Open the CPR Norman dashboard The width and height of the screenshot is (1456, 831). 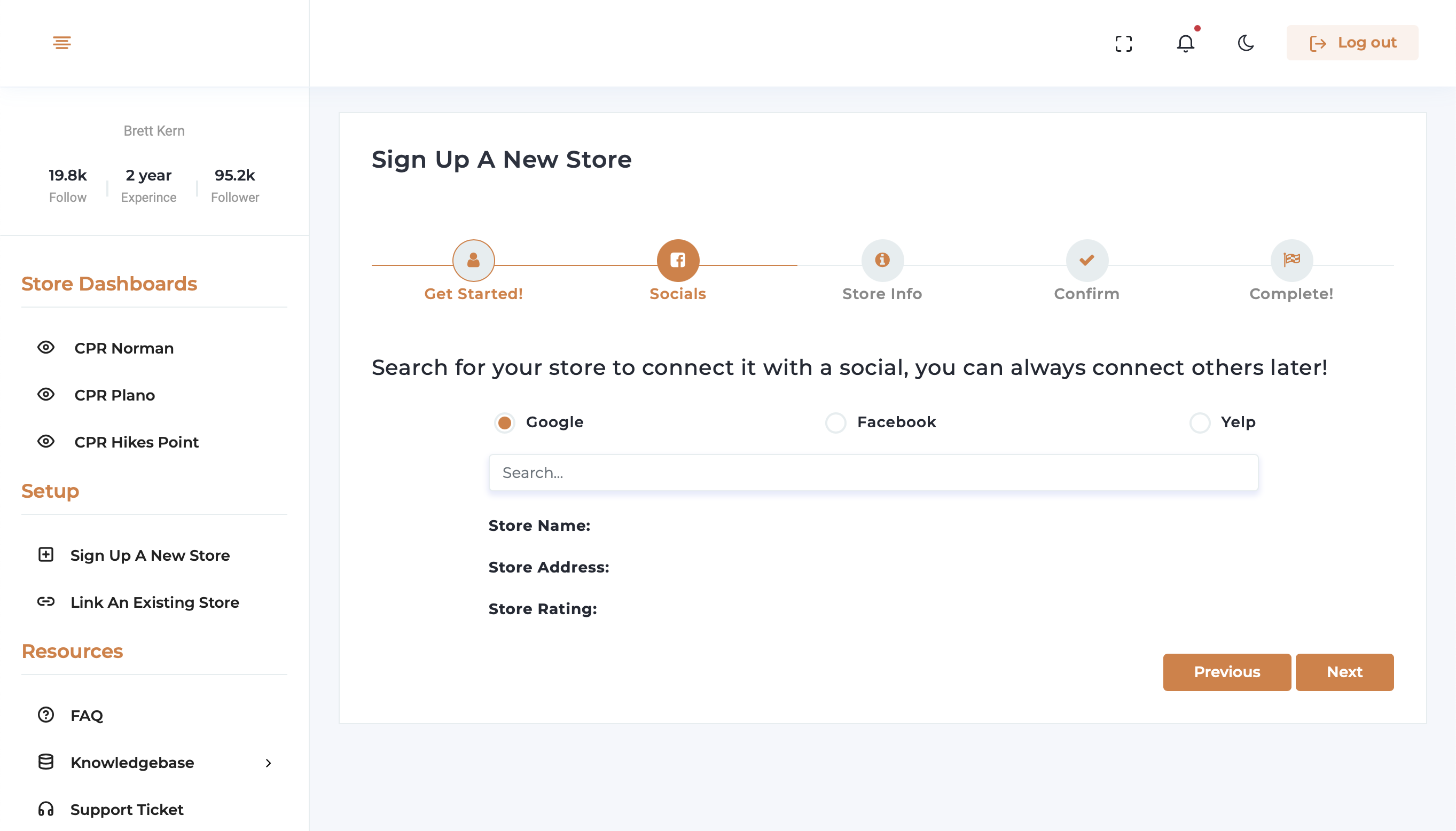(124, 348)
